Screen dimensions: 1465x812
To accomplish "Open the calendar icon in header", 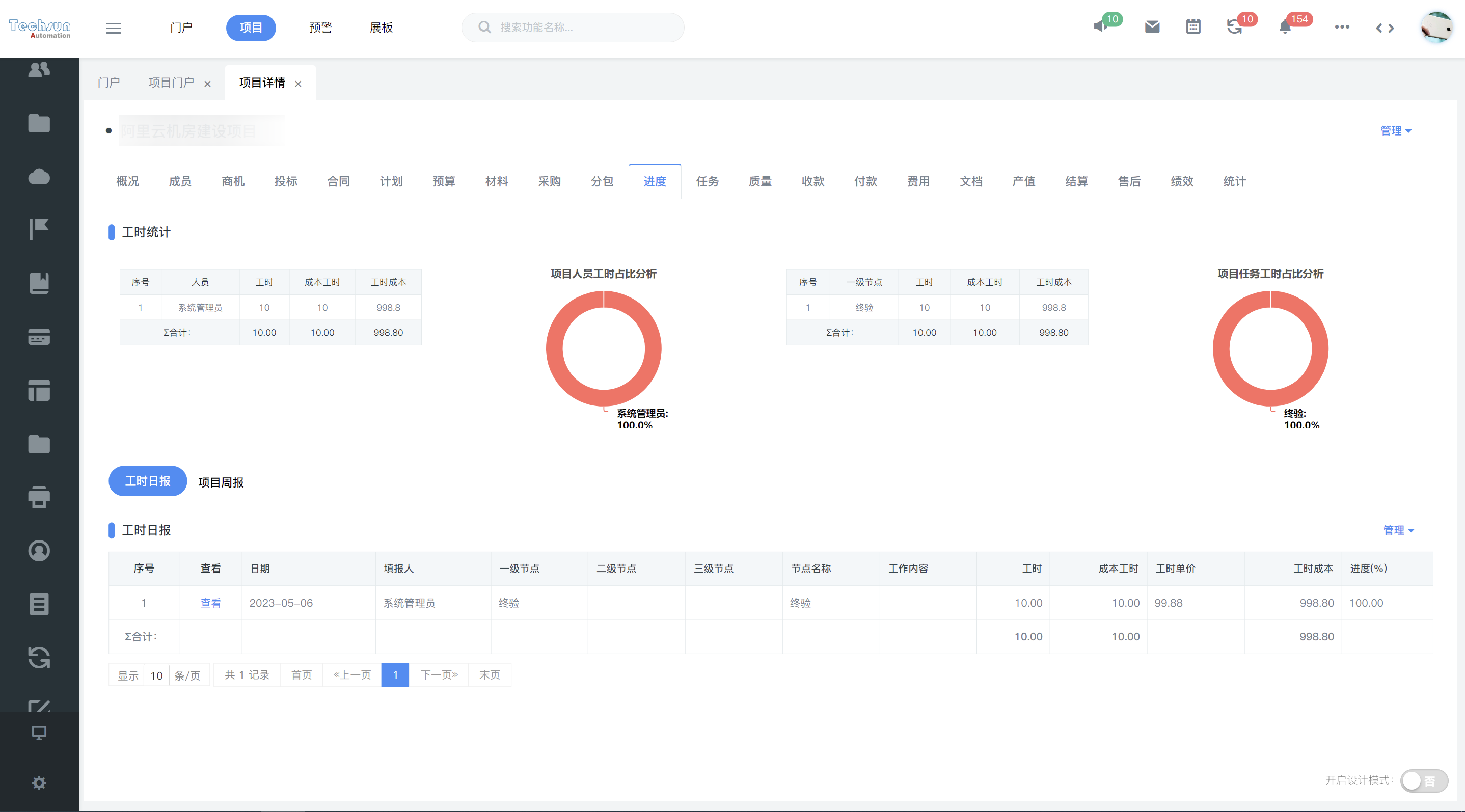I will (x=1193, y=26).
